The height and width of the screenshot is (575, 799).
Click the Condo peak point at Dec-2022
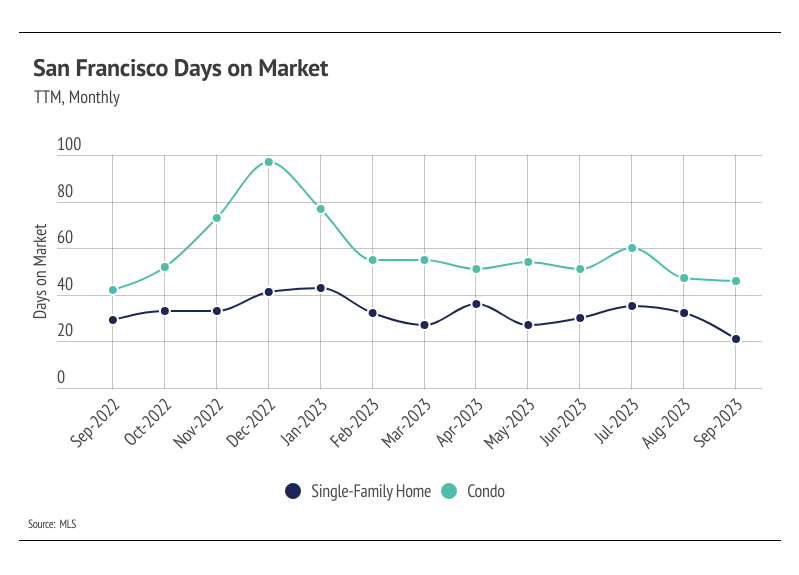tap(269, 162)
